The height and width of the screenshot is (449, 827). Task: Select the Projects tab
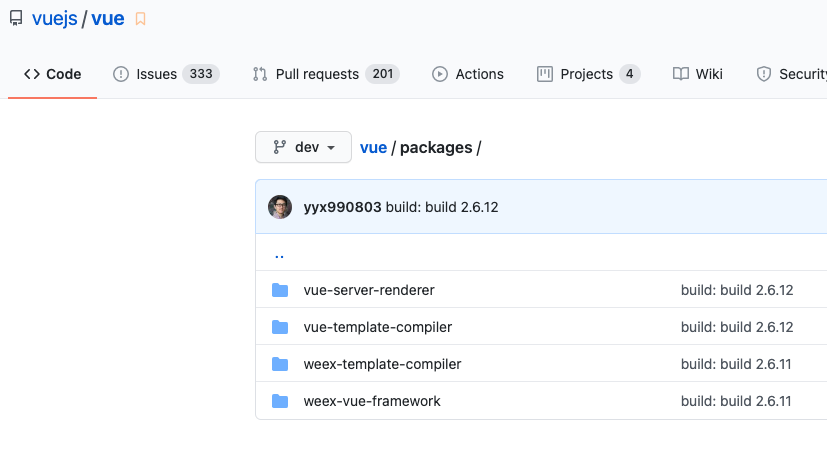click(x=588, y=74)
